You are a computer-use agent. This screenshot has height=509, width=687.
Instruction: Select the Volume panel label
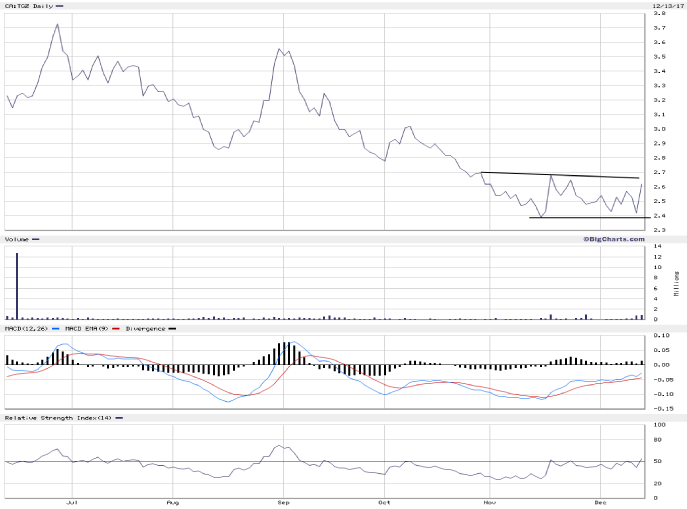point(17,239)
